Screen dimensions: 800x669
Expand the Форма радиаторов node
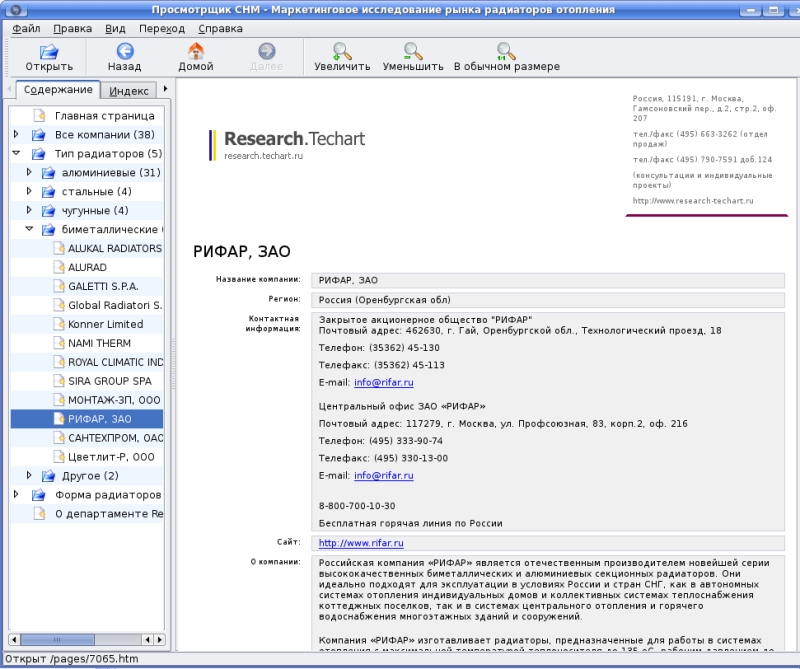coord(16,494)
